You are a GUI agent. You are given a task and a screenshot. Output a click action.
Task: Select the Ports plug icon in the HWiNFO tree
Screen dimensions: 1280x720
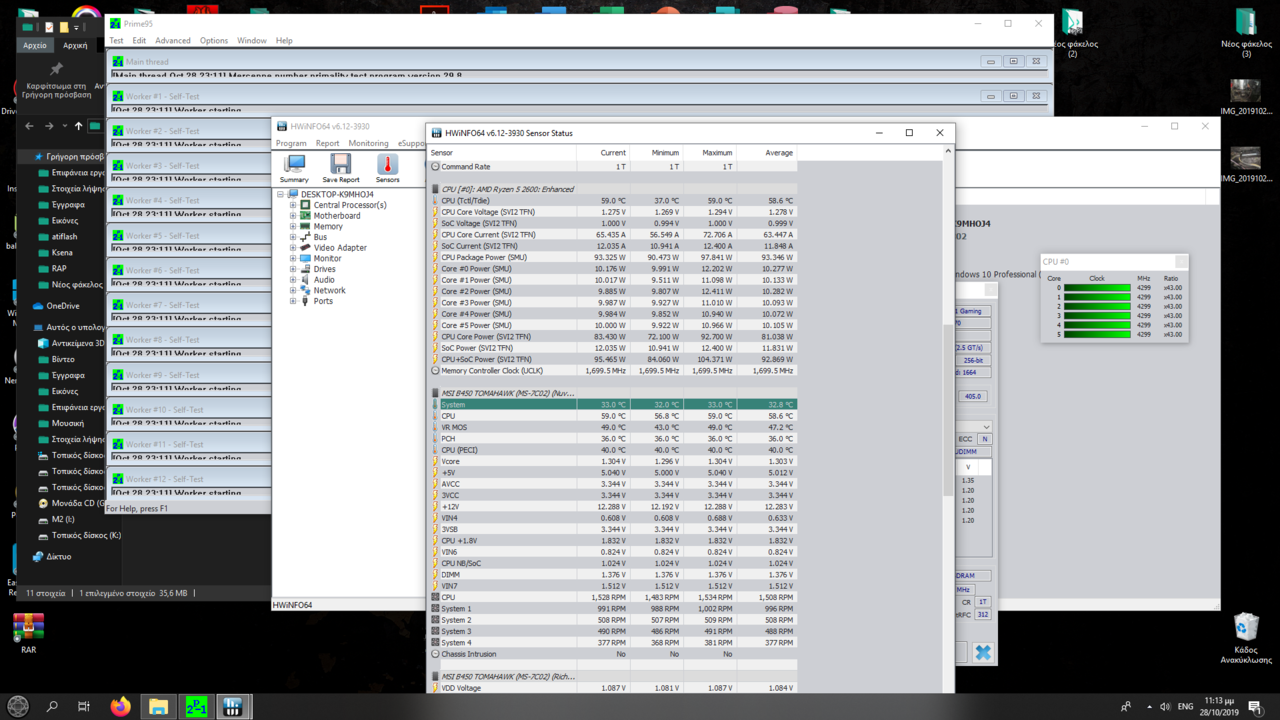[x=305, y=301]
